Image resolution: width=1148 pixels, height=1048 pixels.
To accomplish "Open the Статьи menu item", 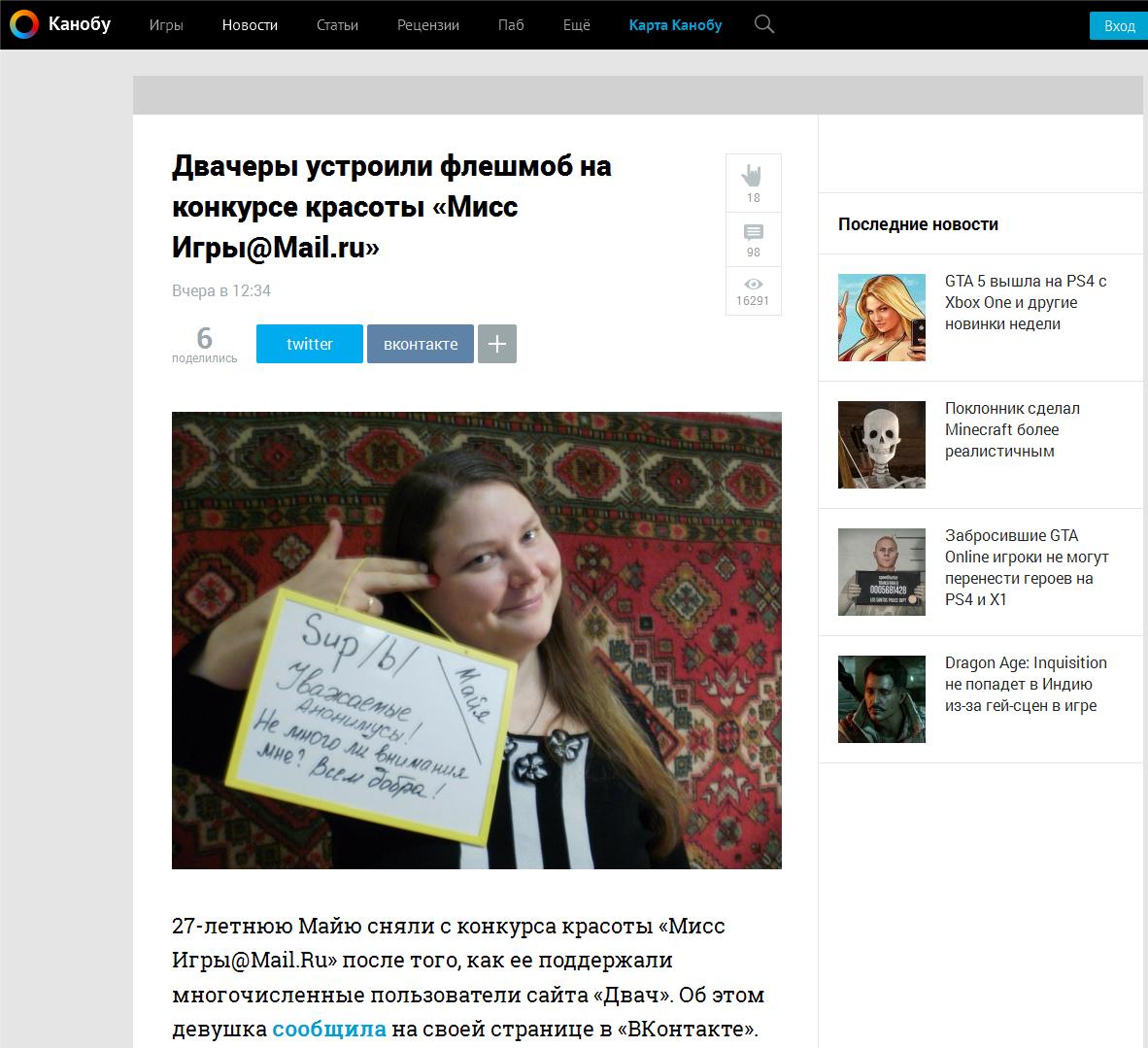I will pyautogui.click(x=338, y=25).
